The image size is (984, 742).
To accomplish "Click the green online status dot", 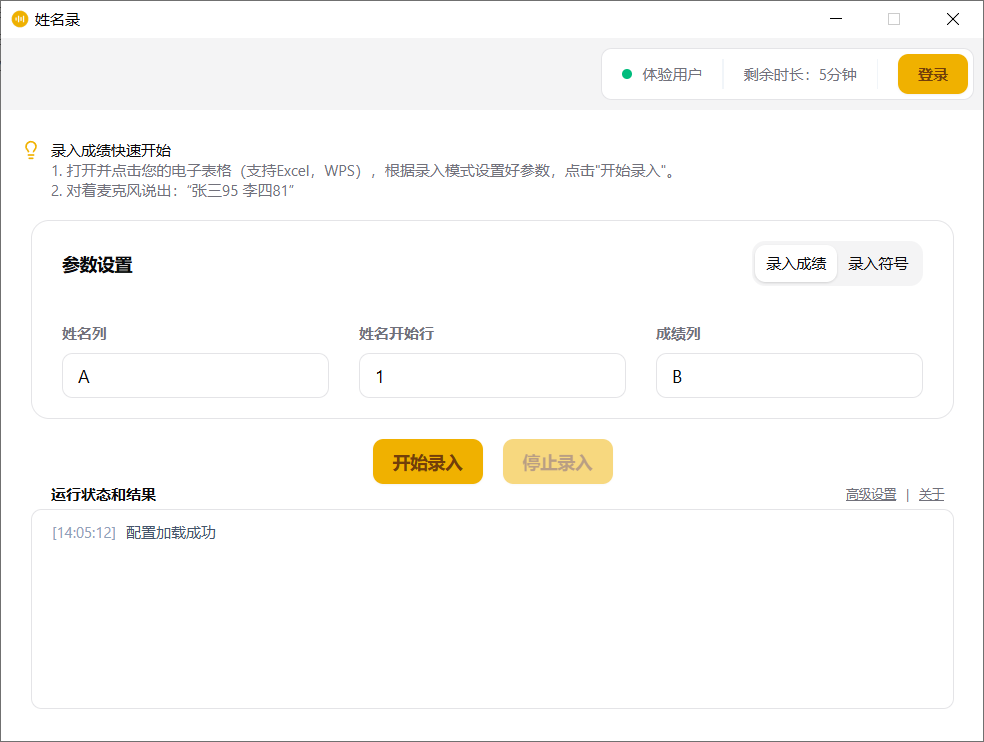I will click(626, 74).
